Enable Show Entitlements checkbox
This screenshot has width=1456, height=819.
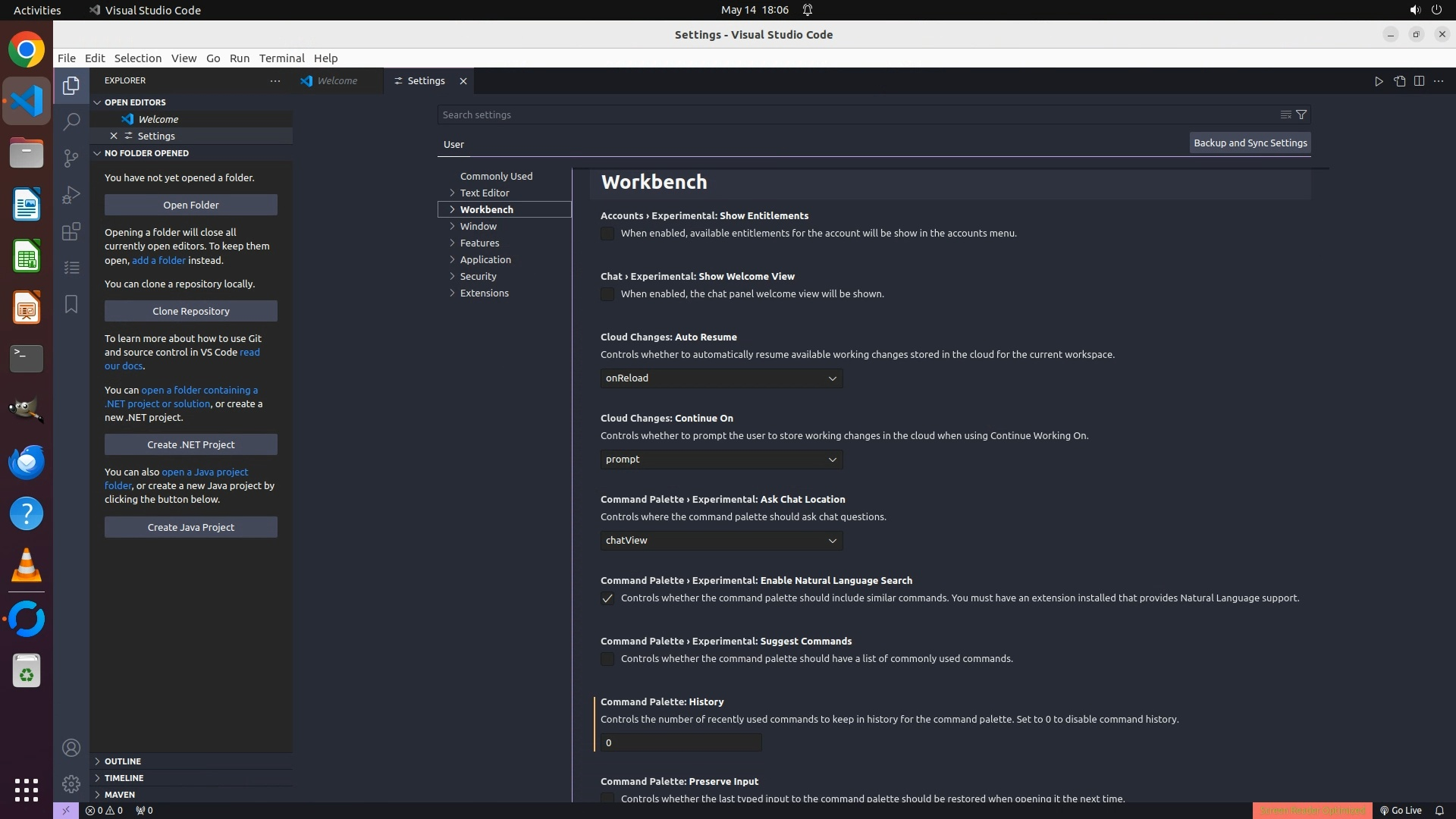click(607, 234)
